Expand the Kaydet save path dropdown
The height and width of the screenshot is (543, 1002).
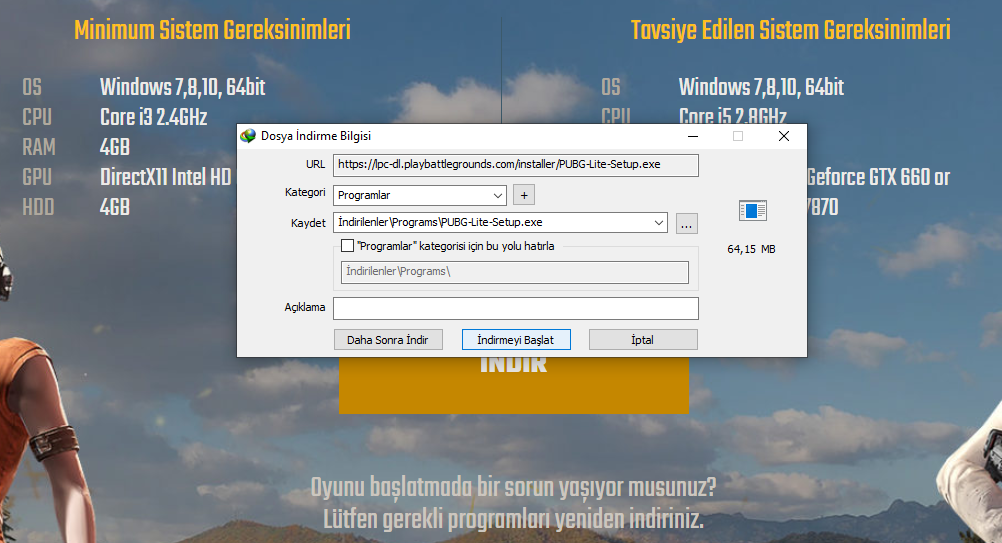[659, 222]
